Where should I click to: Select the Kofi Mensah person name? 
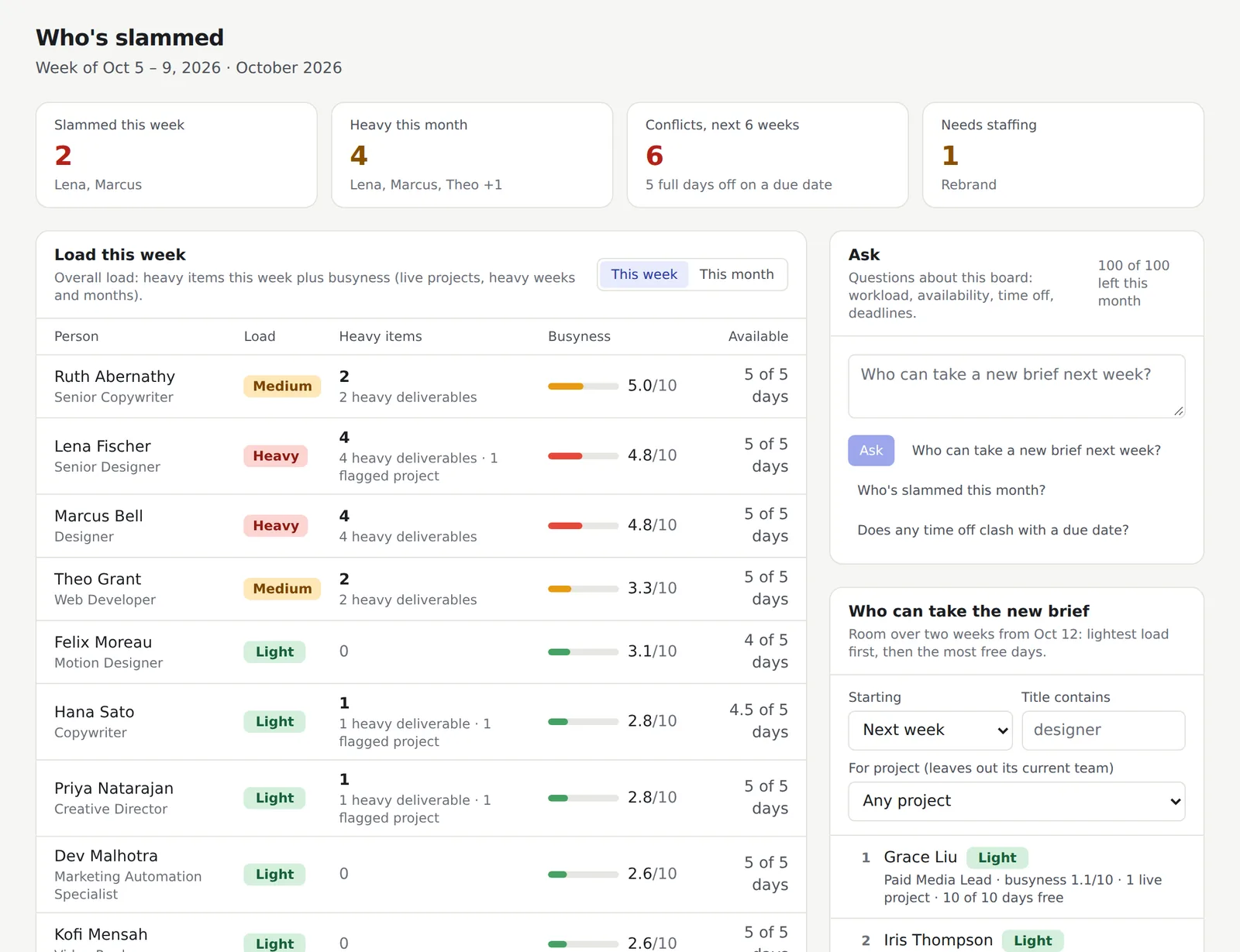point(101,934)
